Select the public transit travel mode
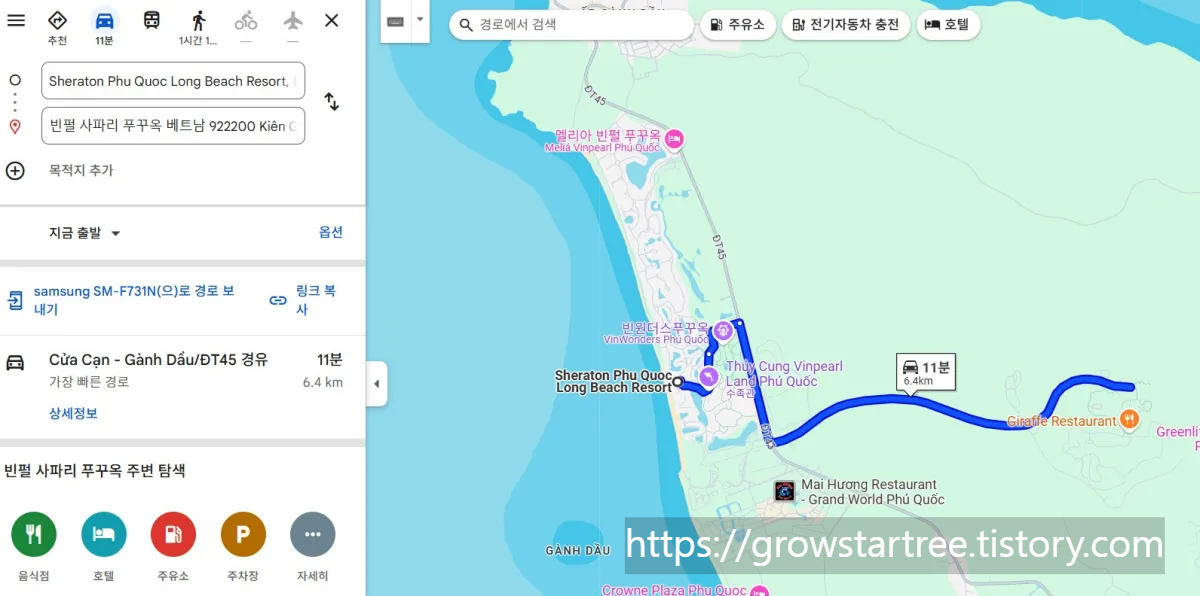The width and height of the screenshot is (1200, 596). 151,20
